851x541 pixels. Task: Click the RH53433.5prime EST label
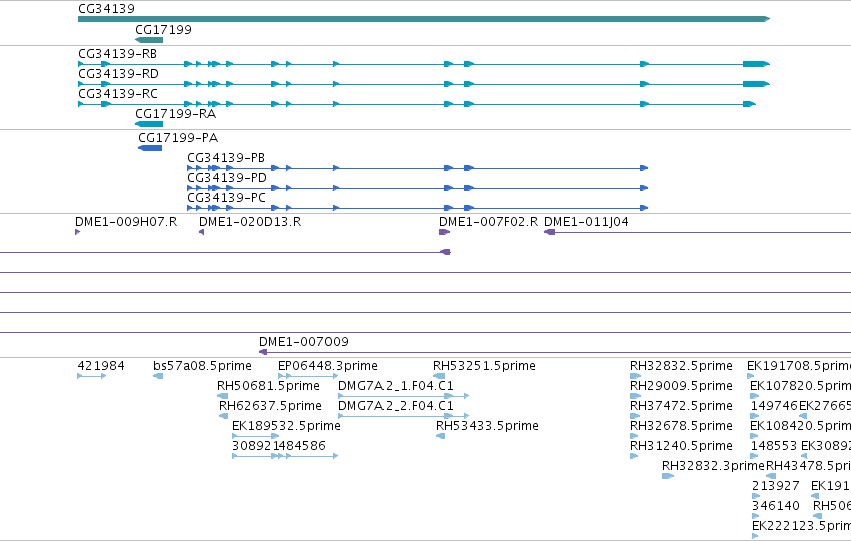tap(487, 425)
